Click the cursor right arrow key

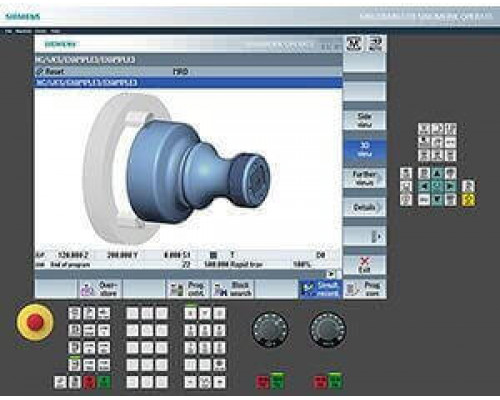(x=450, y=186)
